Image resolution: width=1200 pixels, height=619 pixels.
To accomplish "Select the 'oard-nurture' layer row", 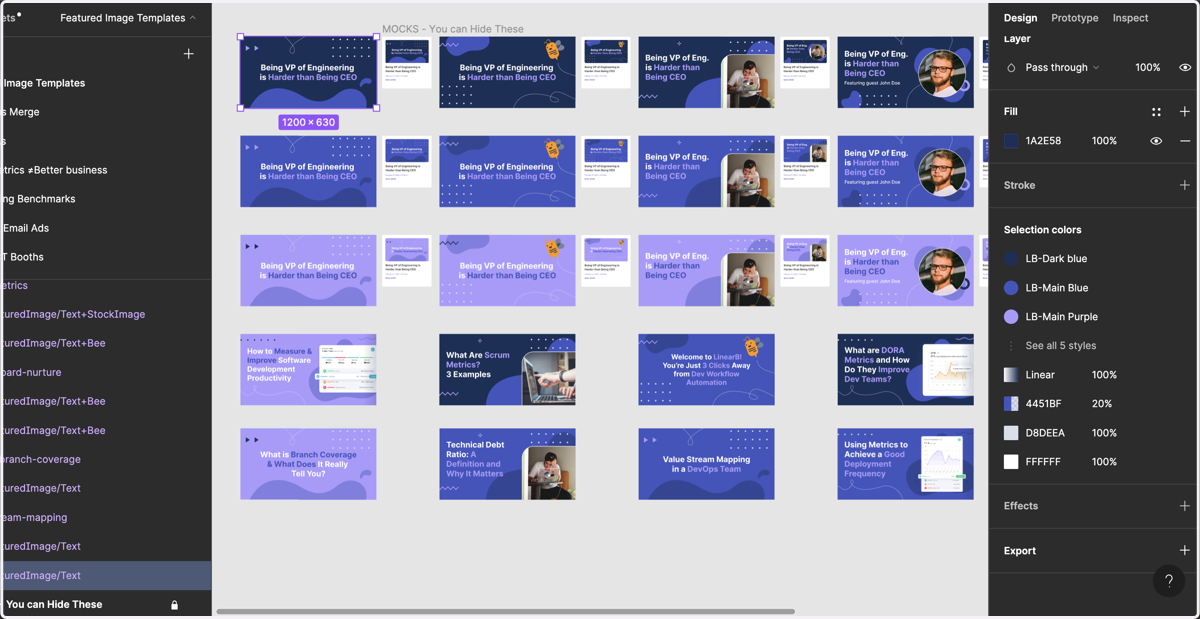I will click(x=105, y=372).
